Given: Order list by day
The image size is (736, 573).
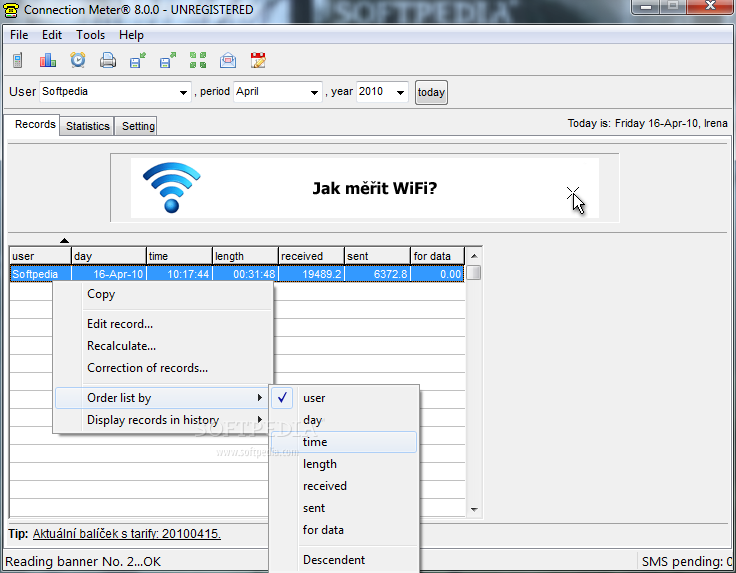Looking at the screenshot, I should [344, 420].
